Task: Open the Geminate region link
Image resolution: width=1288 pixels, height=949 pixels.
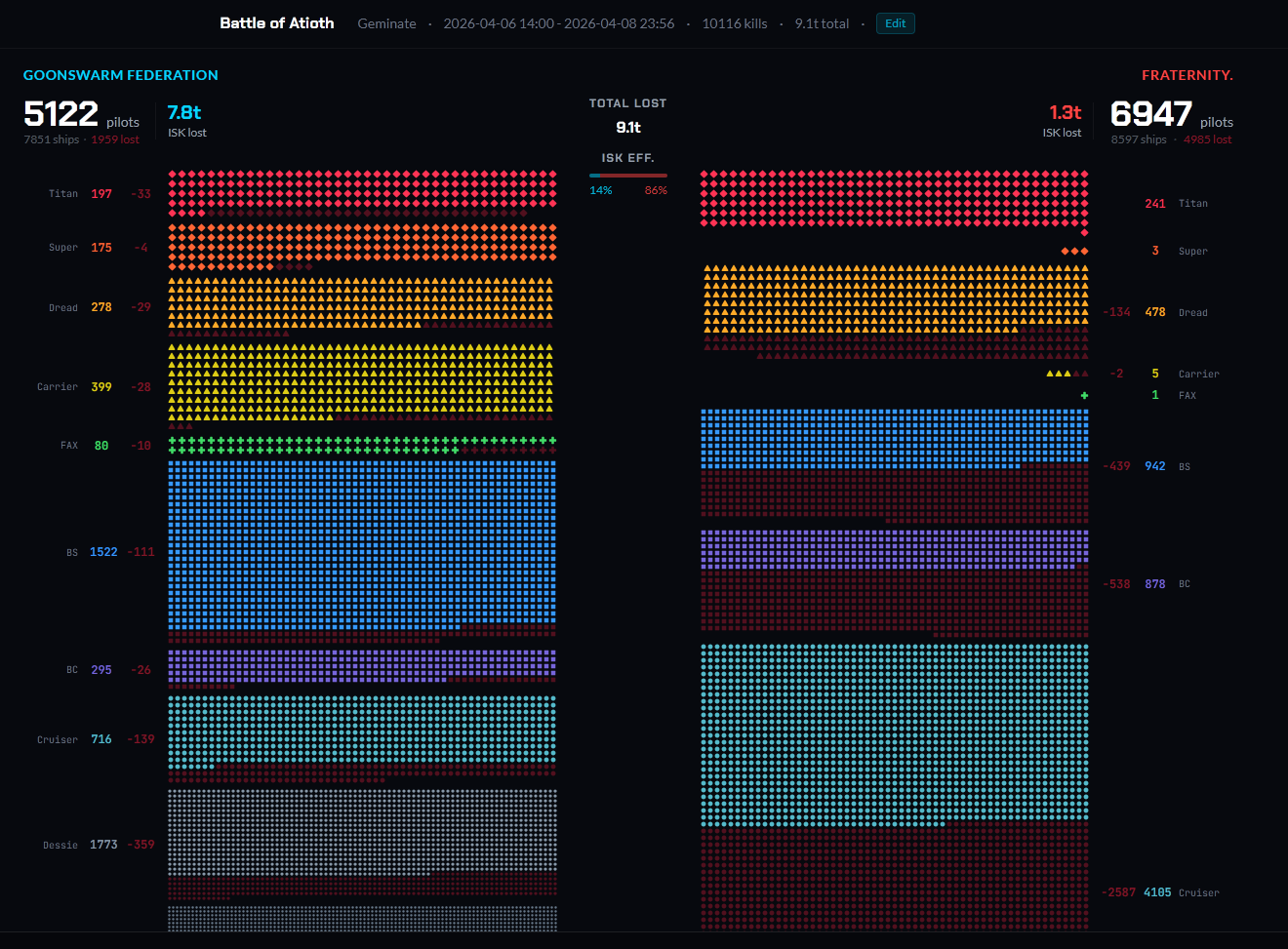Action: pyautogui.click(x=386, y=23)
